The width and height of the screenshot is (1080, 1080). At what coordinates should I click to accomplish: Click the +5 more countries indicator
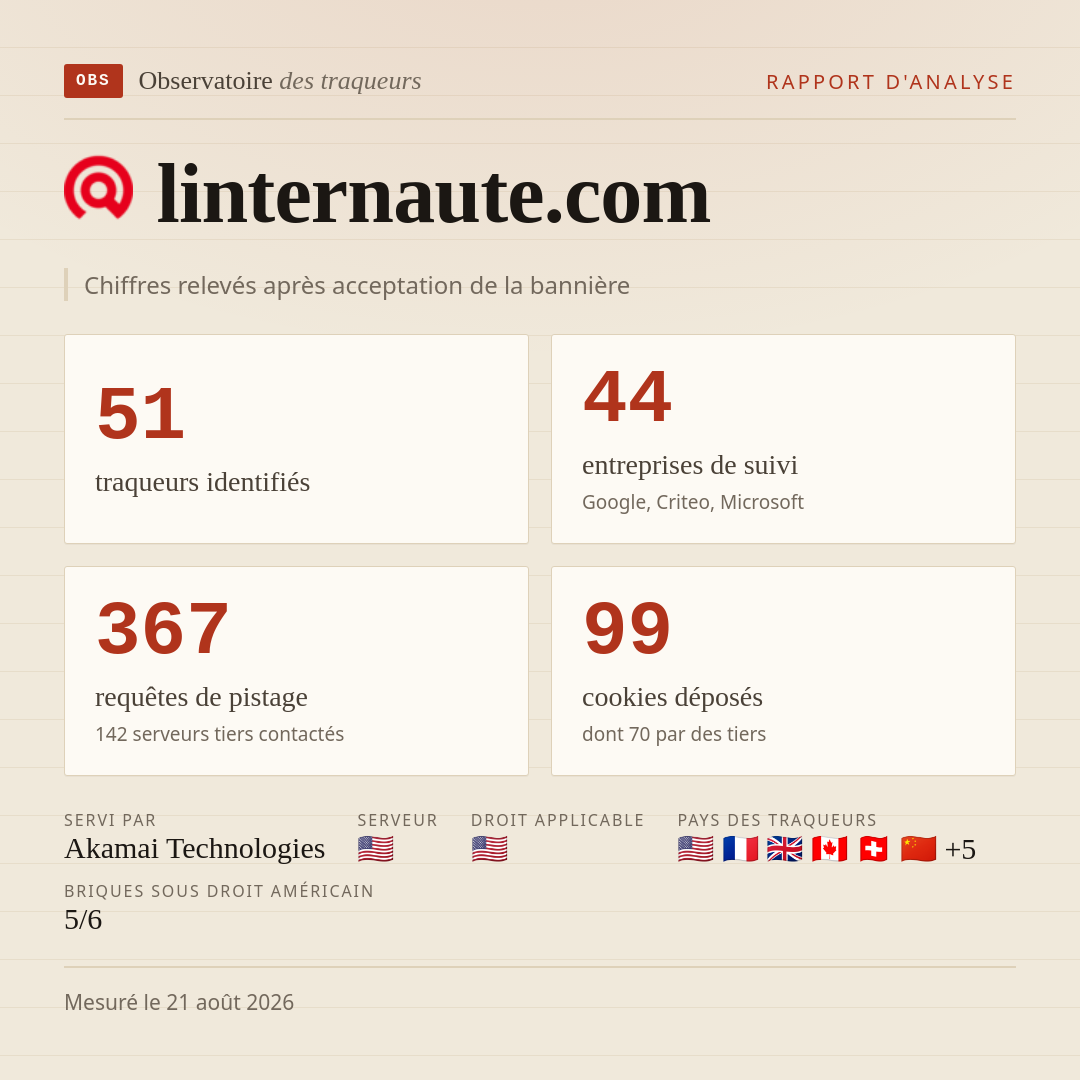pos(961,849)
